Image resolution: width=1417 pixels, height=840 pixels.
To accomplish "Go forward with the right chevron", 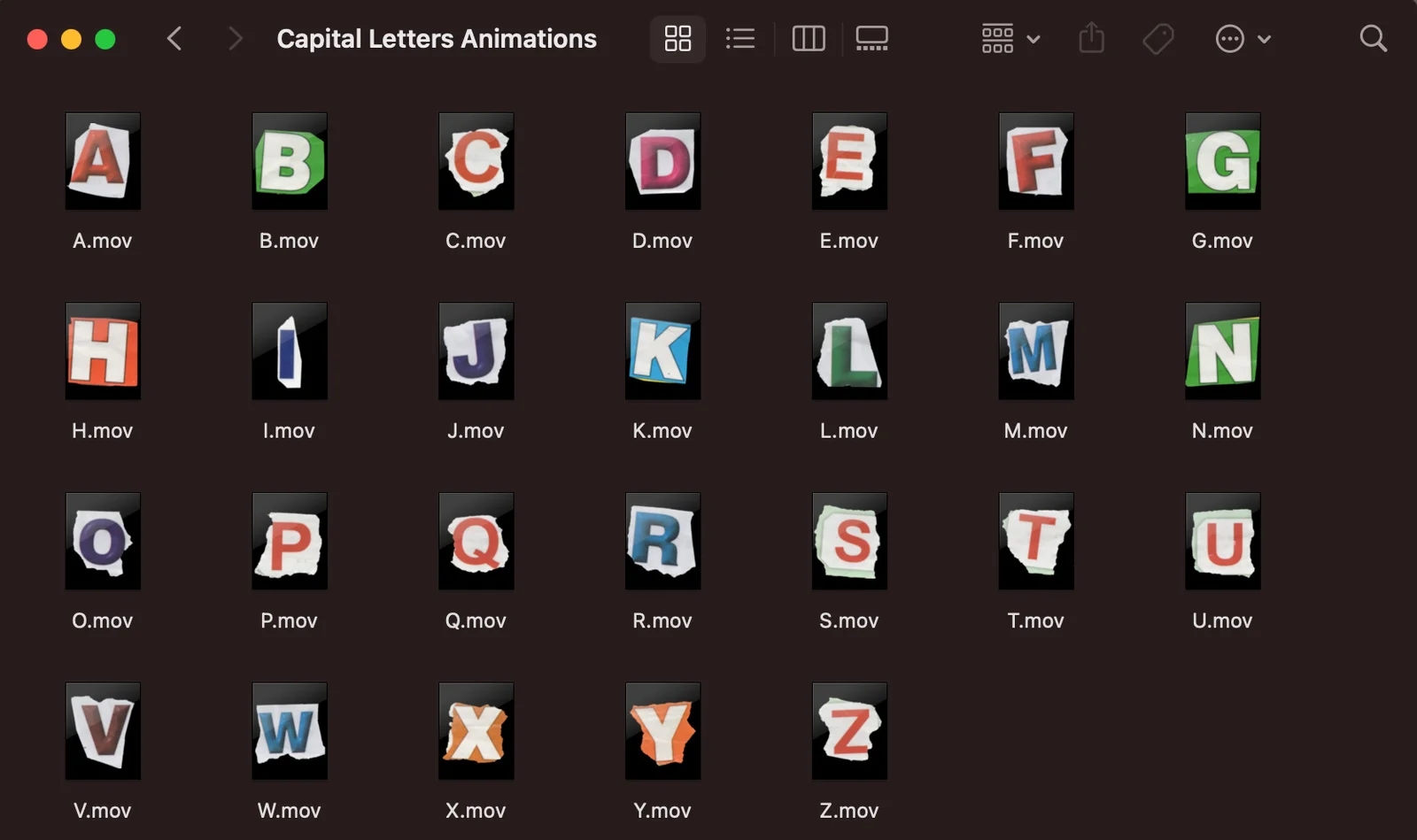I will point(235,39).
